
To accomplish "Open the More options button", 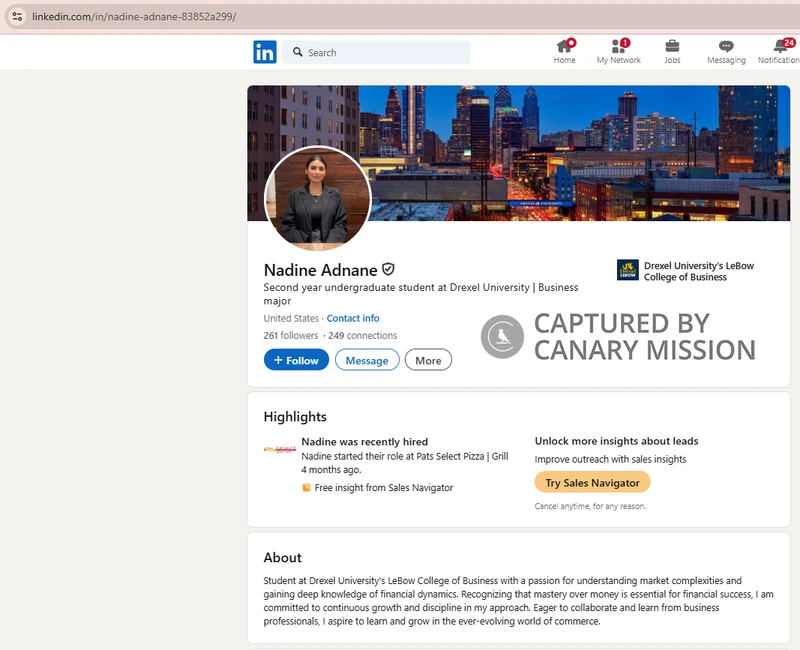I will [x=428, y=360].
